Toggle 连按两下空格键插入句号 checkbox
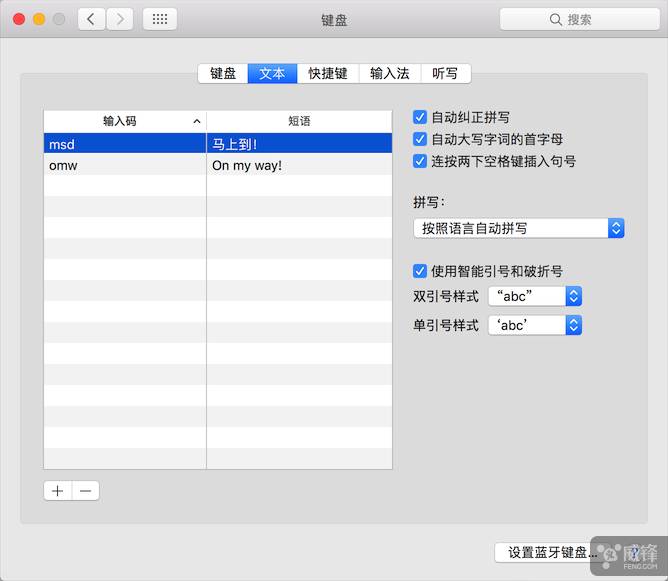This screenshot has width=668, height=581. 420,161
